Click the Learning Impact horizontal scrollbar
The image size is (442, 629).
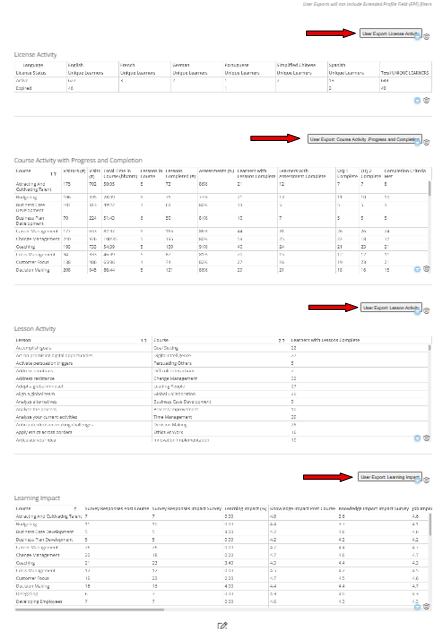click(89, 609)
